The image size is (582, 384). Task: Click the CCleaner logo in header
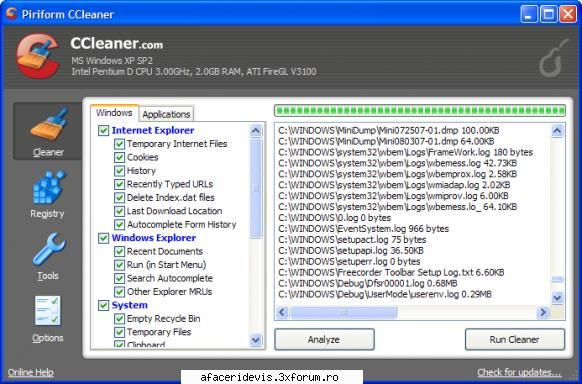[38, 56]
